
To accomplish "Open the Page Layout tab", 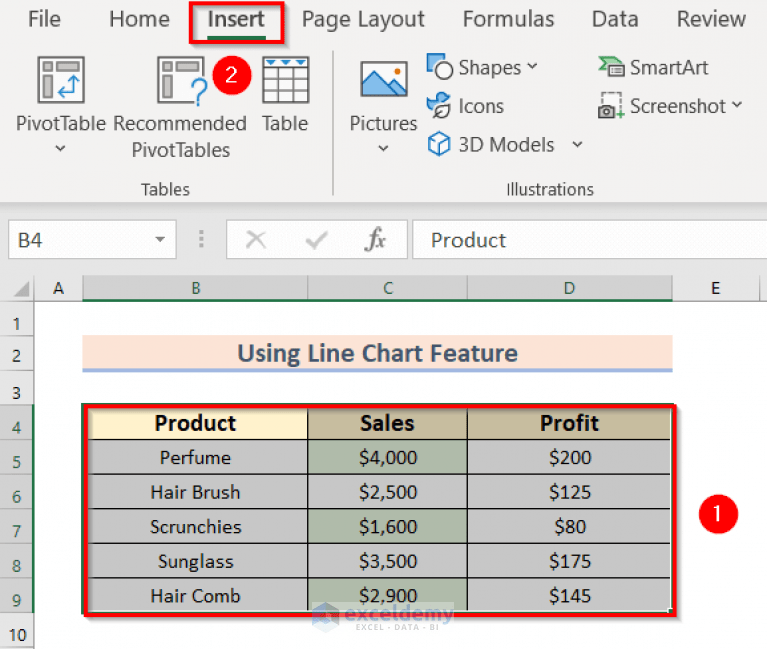I will pyautogui.click(x=363, y=20).
